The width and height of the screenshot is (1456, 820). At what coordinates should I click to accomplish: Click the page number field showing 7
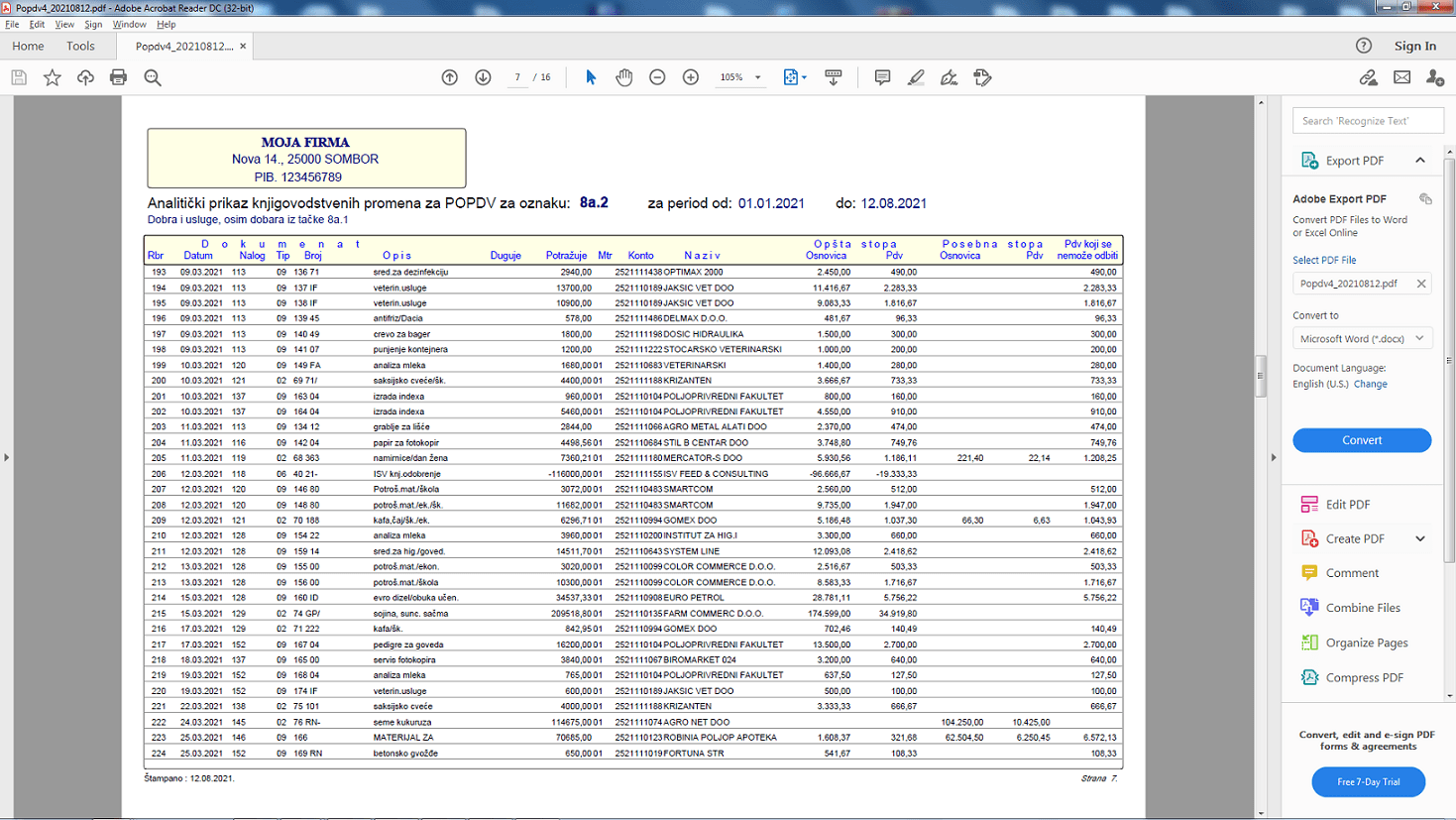(517, 77)
